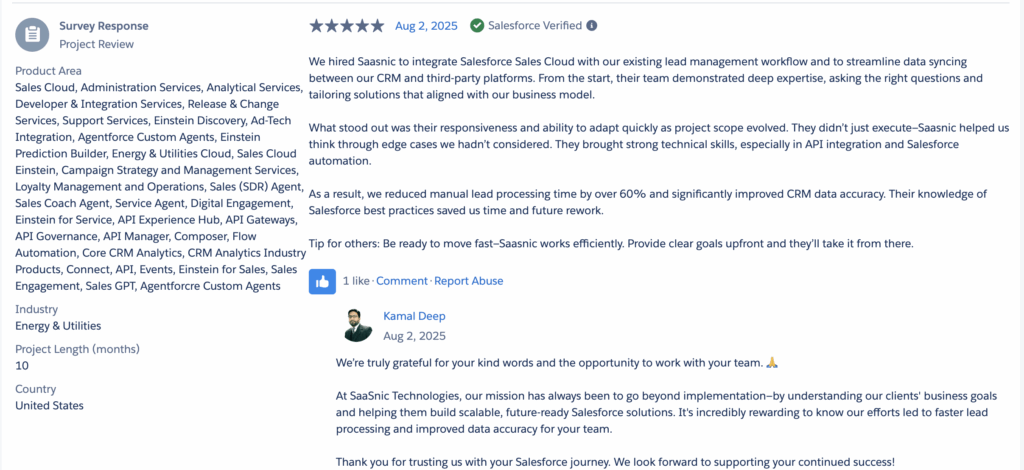Click the Survey Response clipboard icon
This screenshot has height=470, width=1024.
point(32,34)
